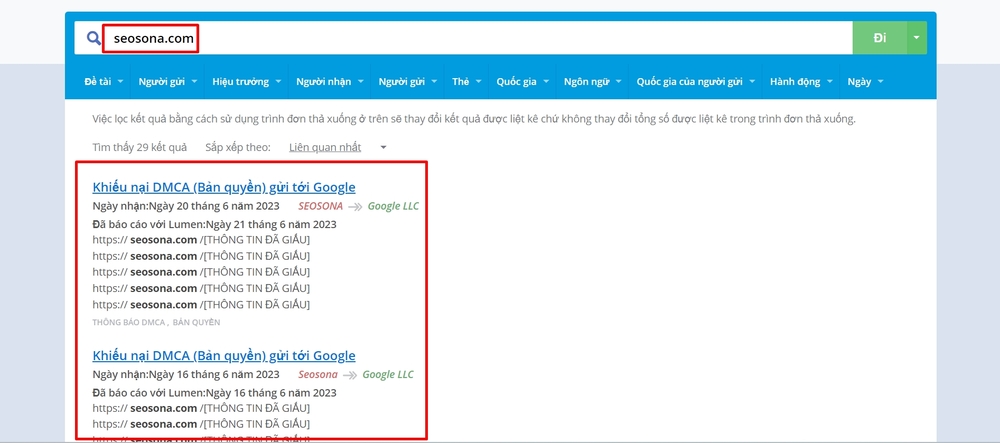1000x443 pixels.
Task: Open first Khiếu nại DMCA result (20 tháng 6)
Action: (224, 187)
